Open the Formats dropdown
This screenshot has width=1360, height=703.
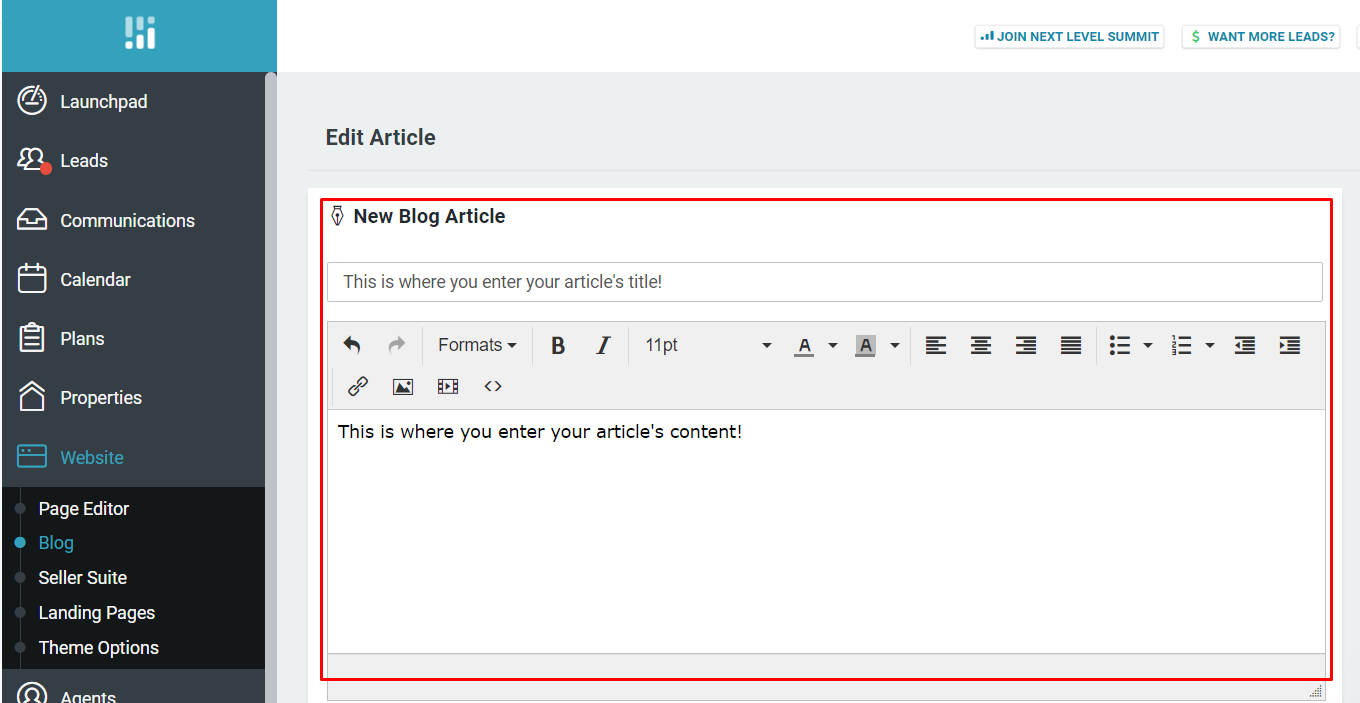[x=477, y=345]
